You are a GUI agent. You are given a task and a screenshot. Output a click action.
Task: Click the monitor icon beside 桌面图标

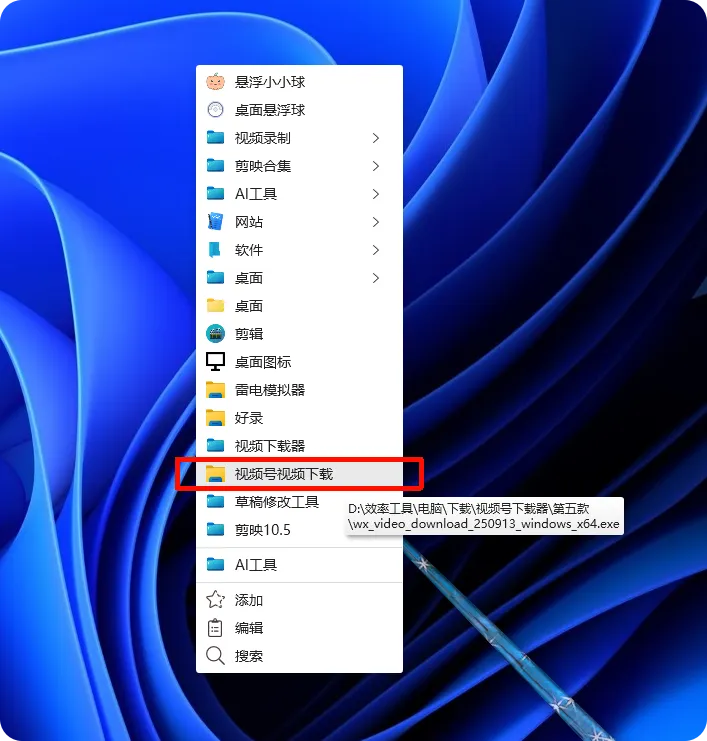216,362
